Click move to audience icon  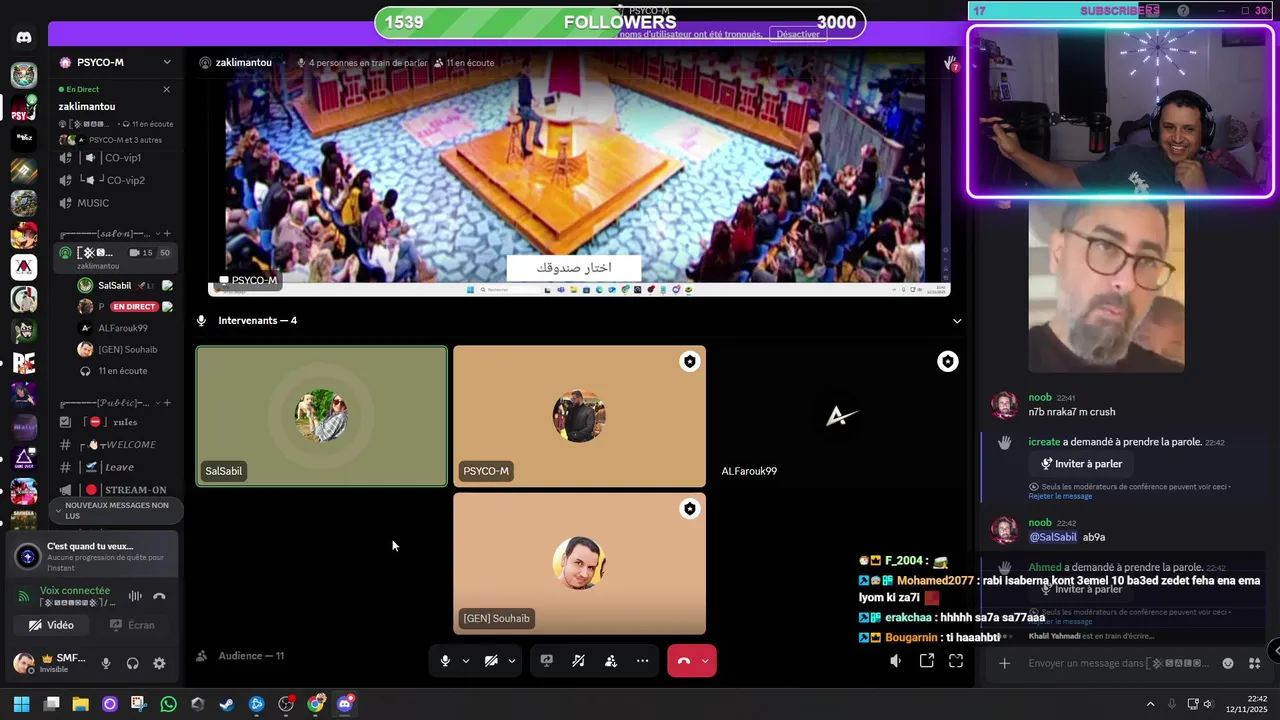611,661
